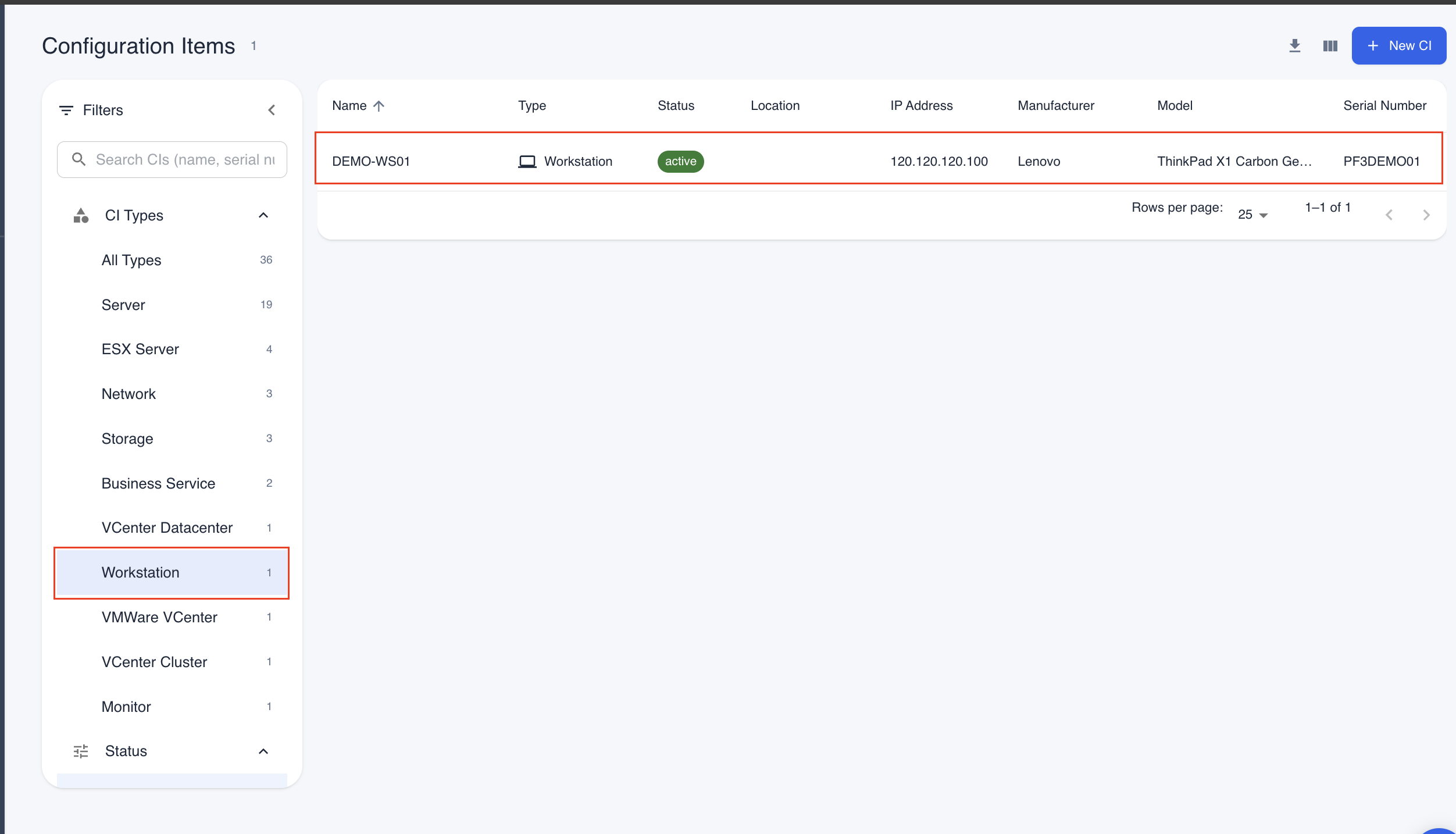The image size is (1456, 834).
Task: Open the column visibility icon
Action: pyautogui.click(x=1330, y=45)
